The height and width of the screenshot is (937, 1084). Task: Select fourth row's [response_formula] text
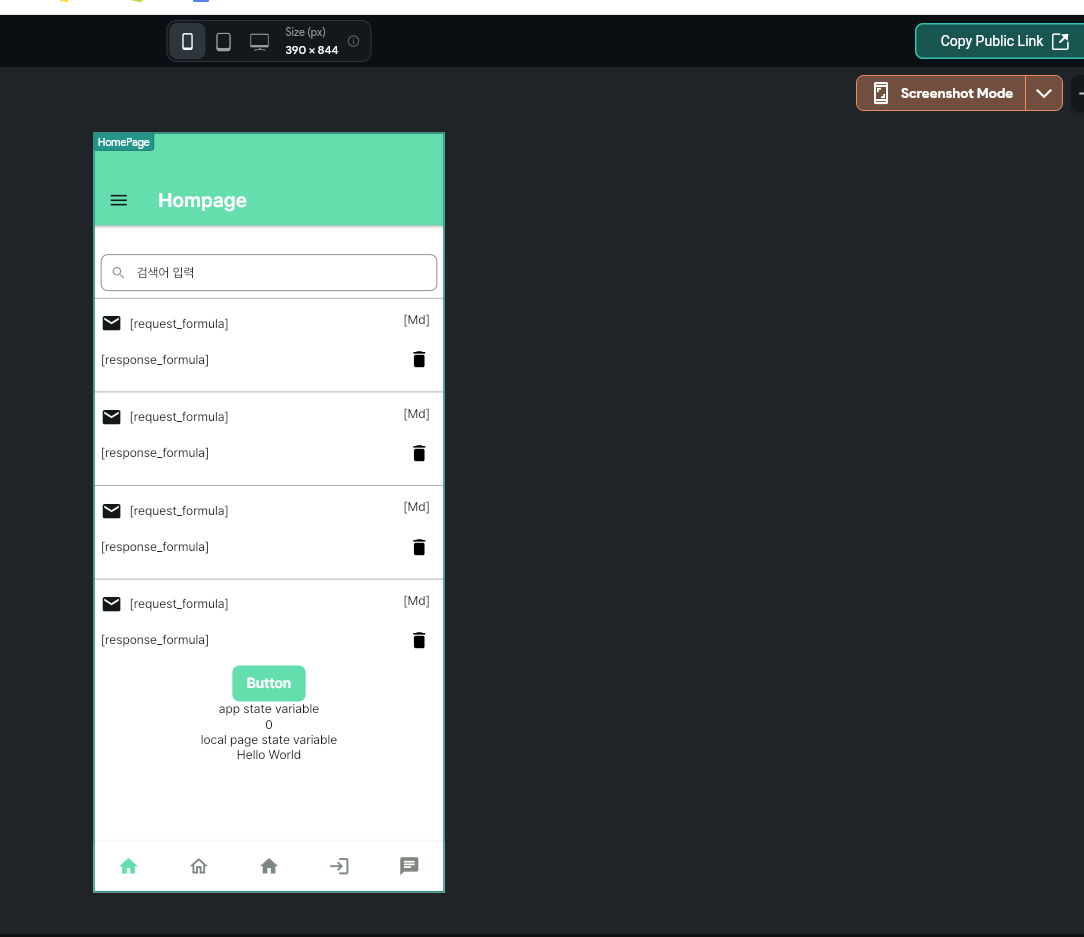(155, 640)
